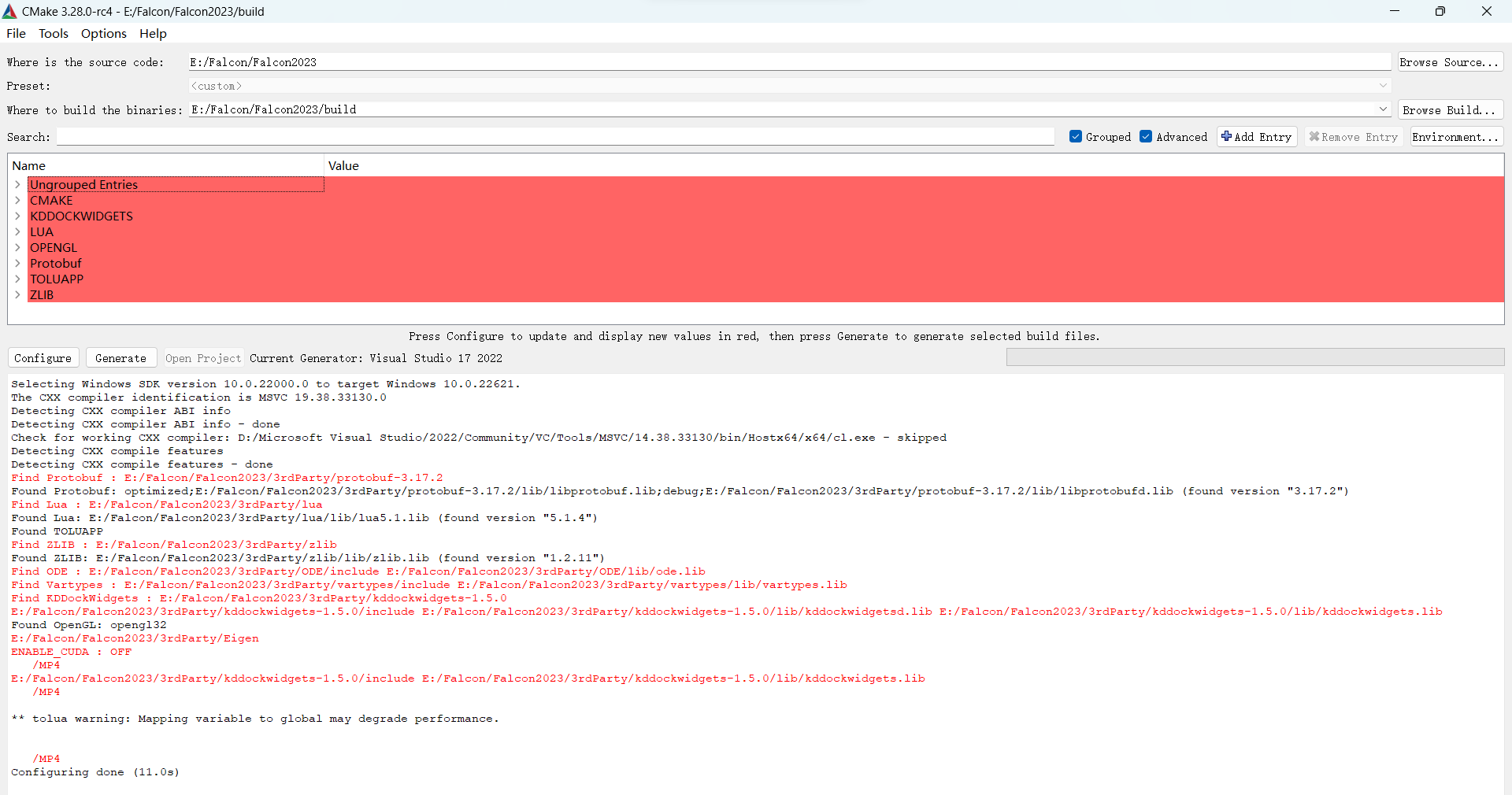This screenshot has height=795, width=1512.
Task: Click the Search input field
Action: click(555, 137)
